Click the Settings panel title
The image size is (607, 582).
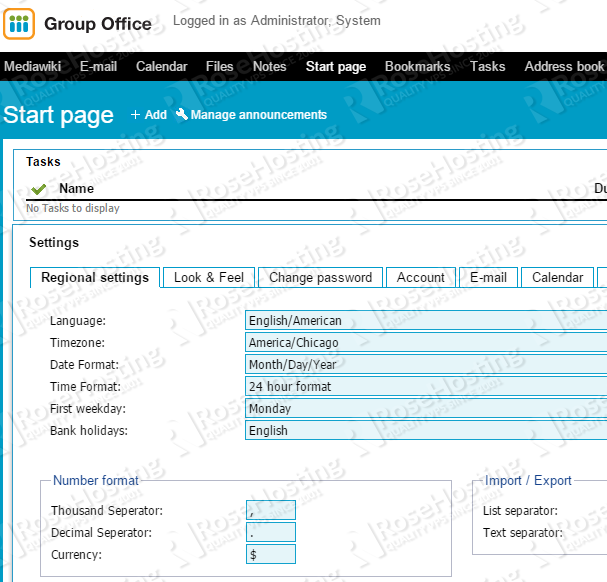tap(54, 242)
